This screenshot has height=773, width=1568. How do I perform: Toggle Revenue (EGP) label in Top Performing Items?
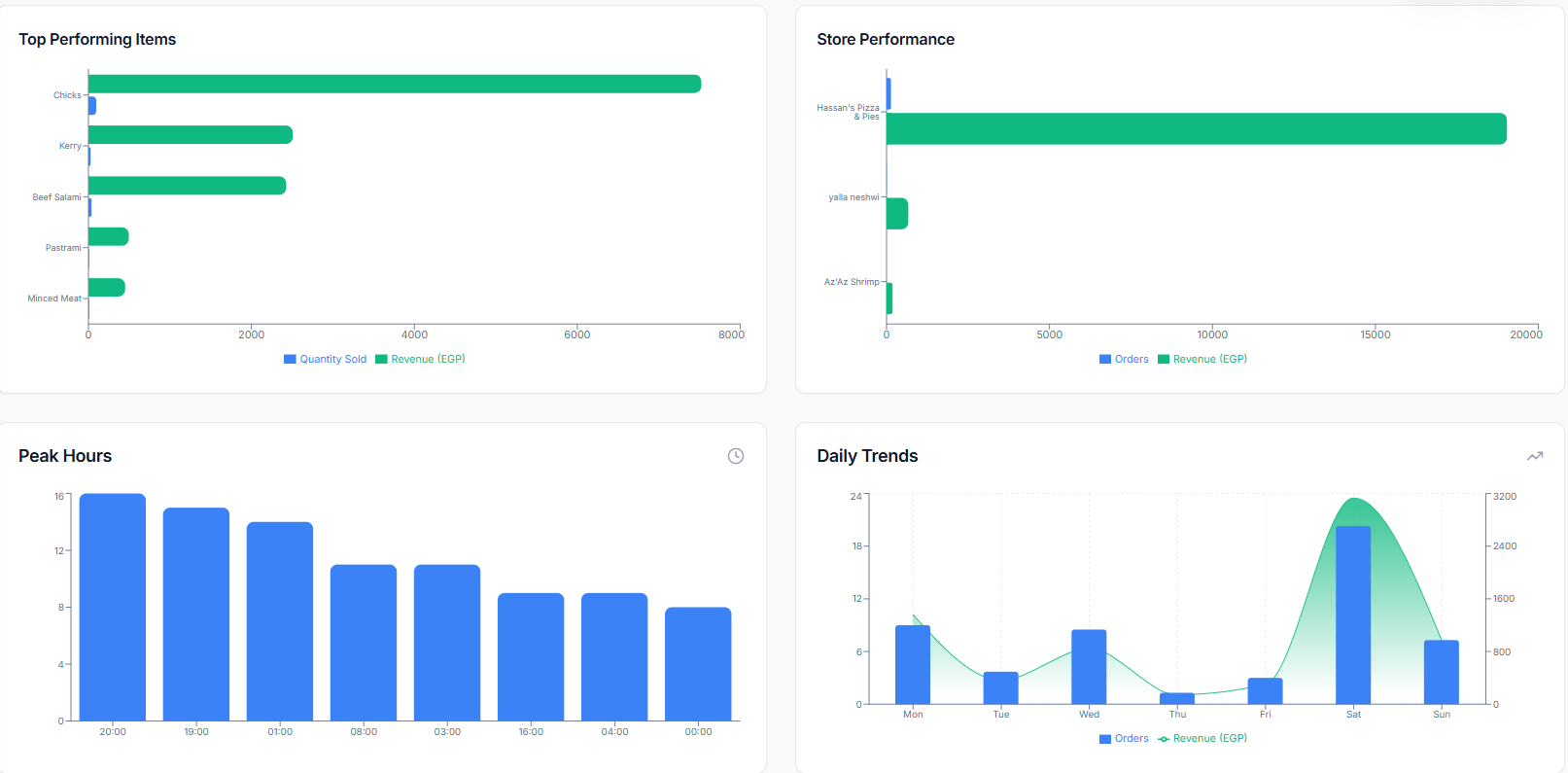click(x=428, y=359)
